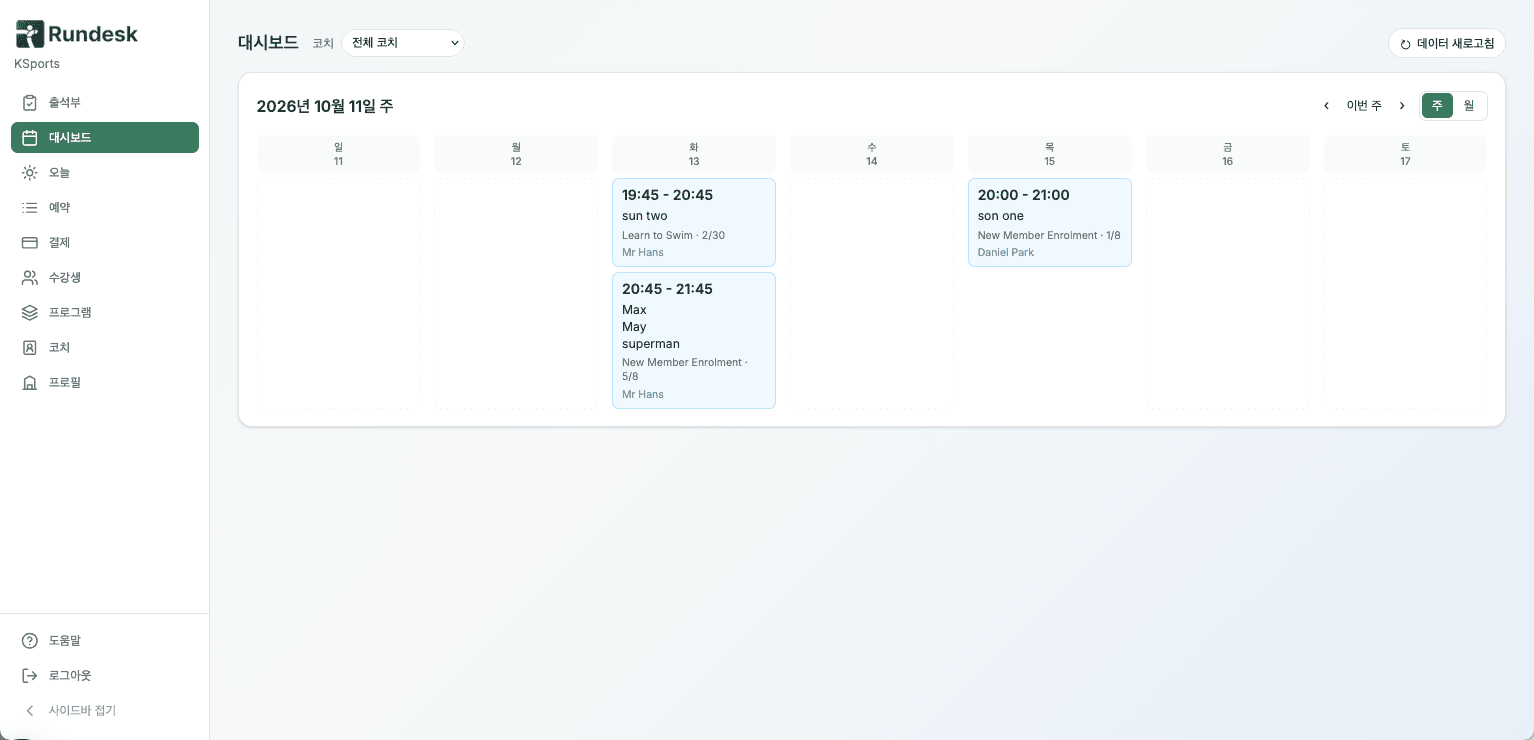This screenshot has width=1534, height=740.
Task: Click the 'son one' student name
Action: pyautogui.click(x=1001, y=216)
